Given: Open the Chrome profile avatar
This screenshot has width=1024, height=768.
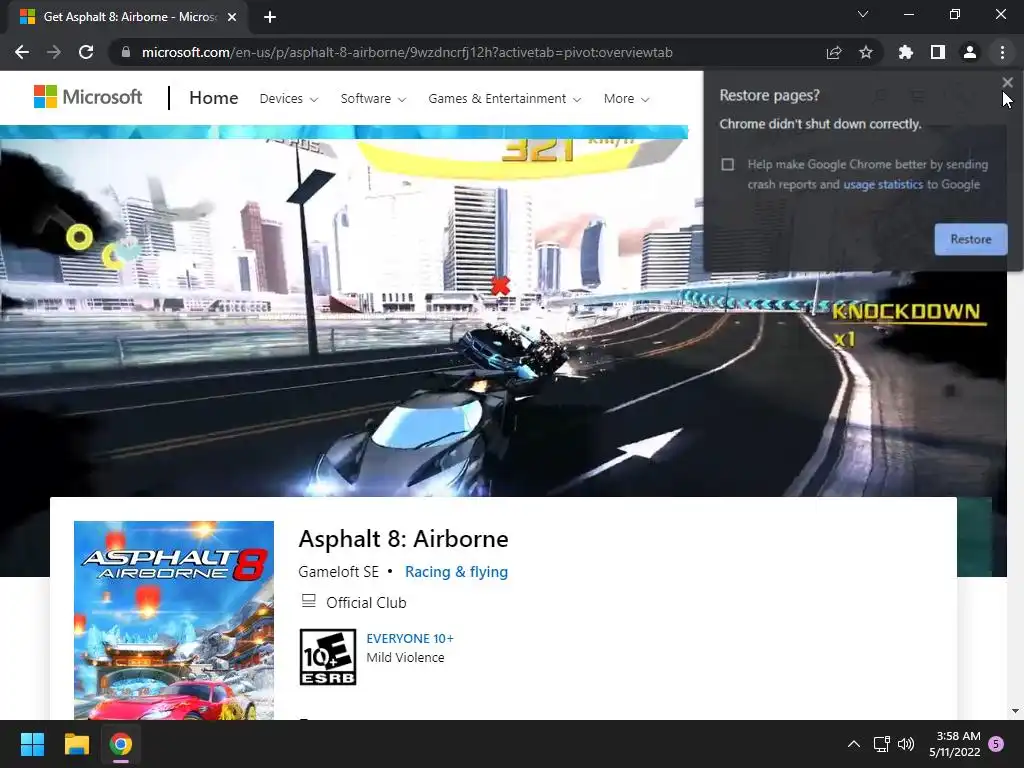Looking at the screenshot, I should point(970,52).
